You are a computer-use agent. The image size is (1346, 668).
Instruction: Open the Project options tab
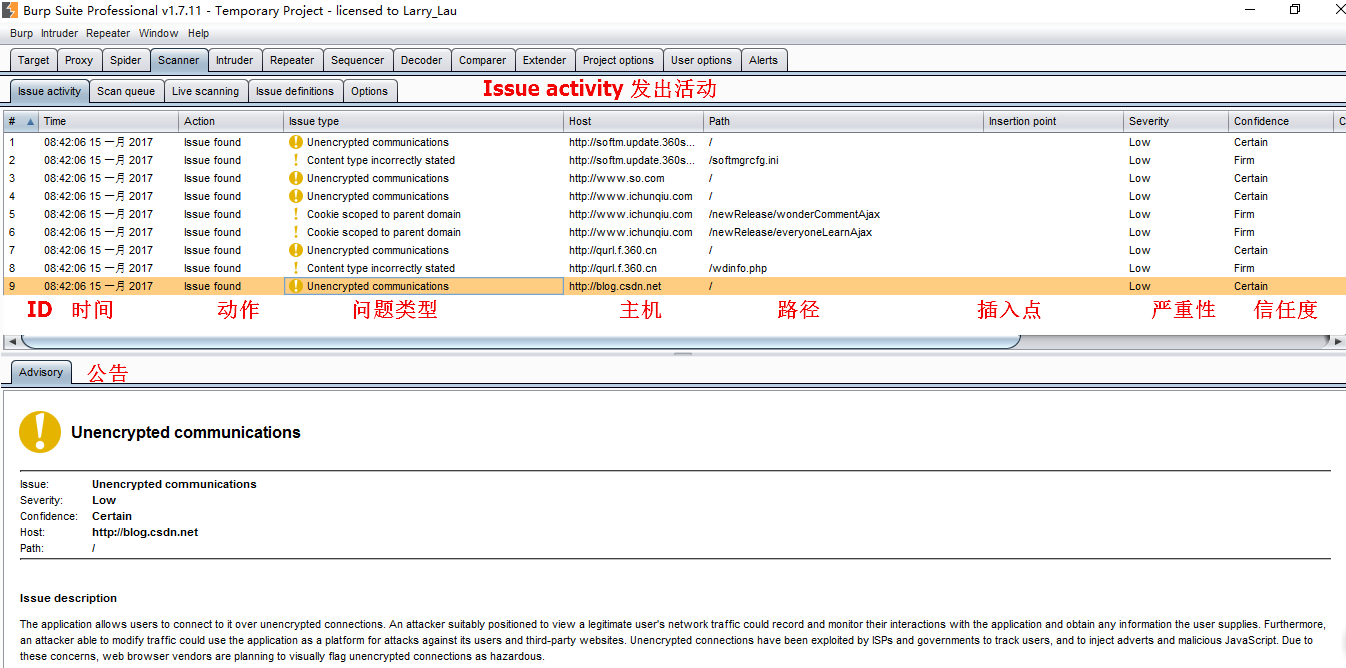[x=619, y=60]
